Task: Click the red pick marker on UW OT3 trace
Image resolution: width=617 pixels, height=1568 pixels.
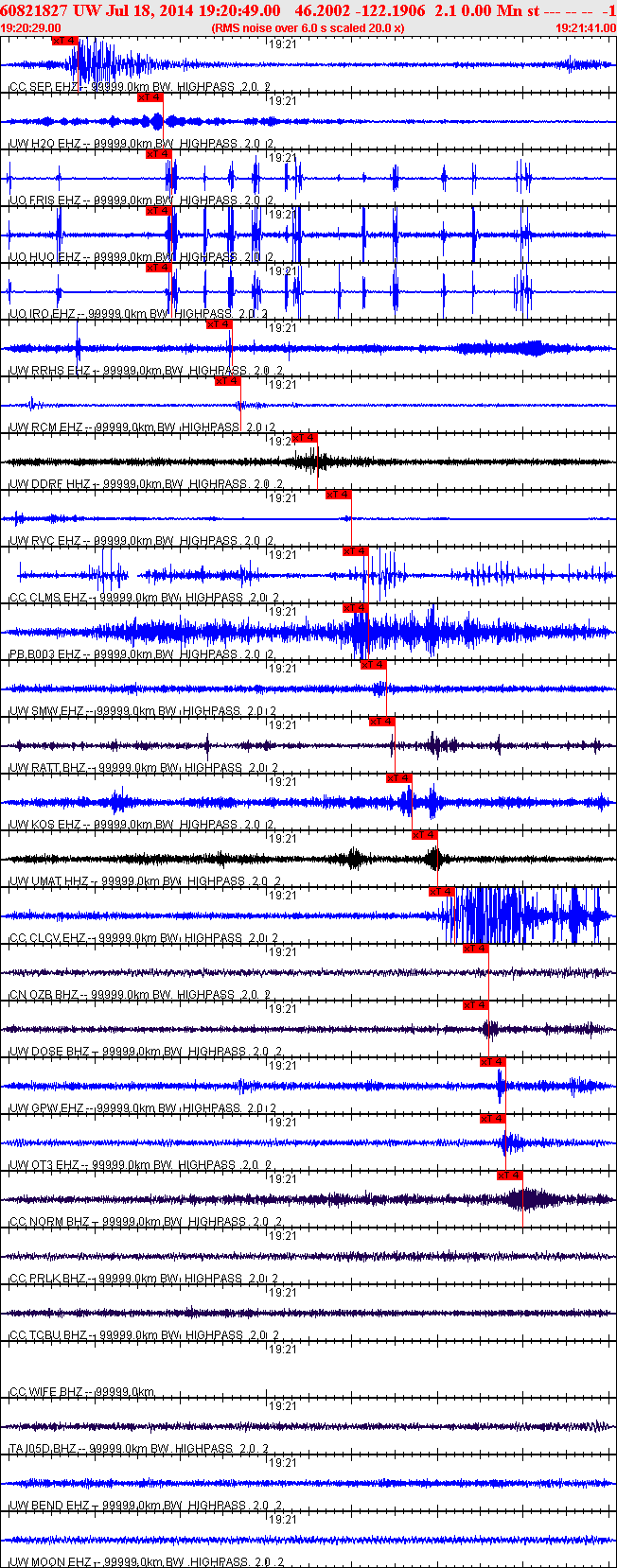Action: tap(492, 1119)
